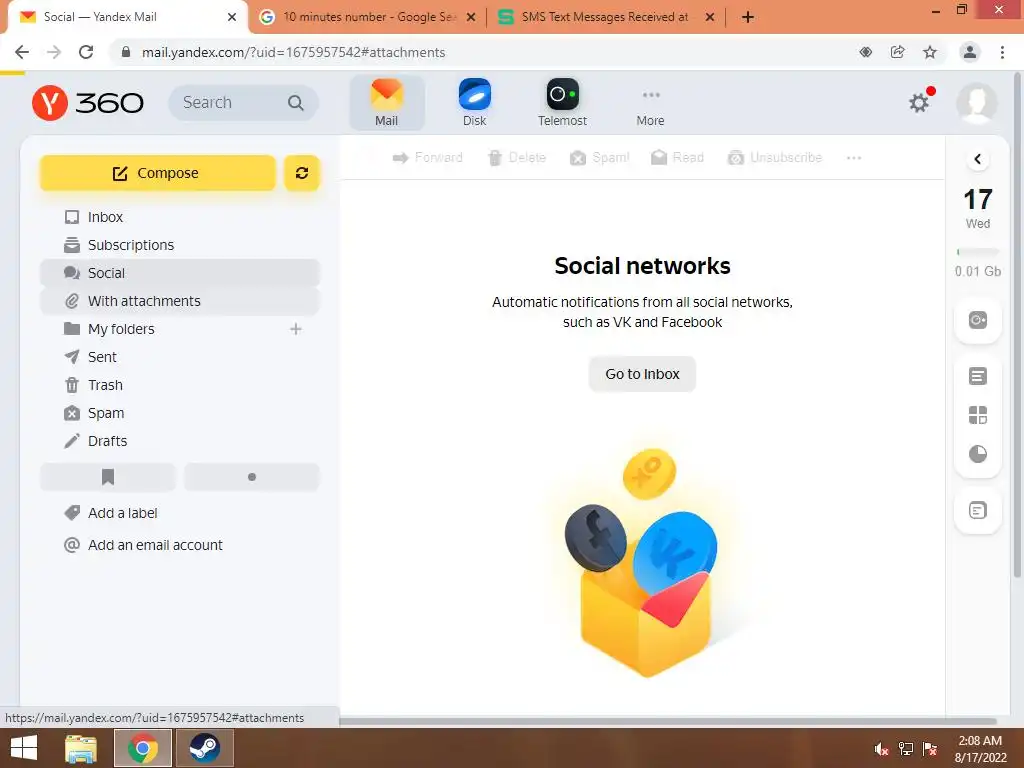The image size is (1024, 768).
Task: Launch Telemost video meetings
Action: 562,103
